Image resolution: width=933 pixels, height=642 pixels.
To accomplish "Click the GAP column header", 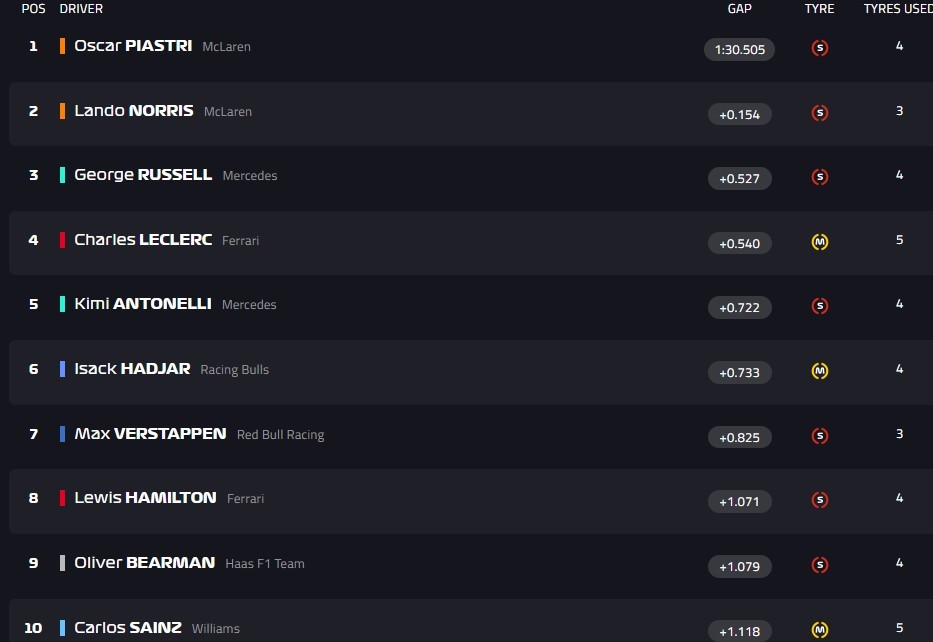I will pos(740,9).
